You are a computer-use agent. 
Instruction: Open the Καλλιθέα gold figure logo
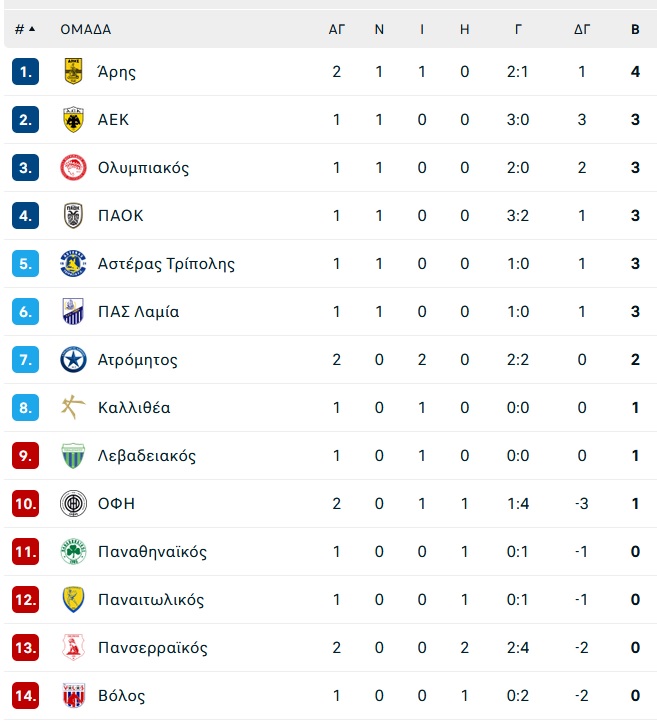click(73, 407)
